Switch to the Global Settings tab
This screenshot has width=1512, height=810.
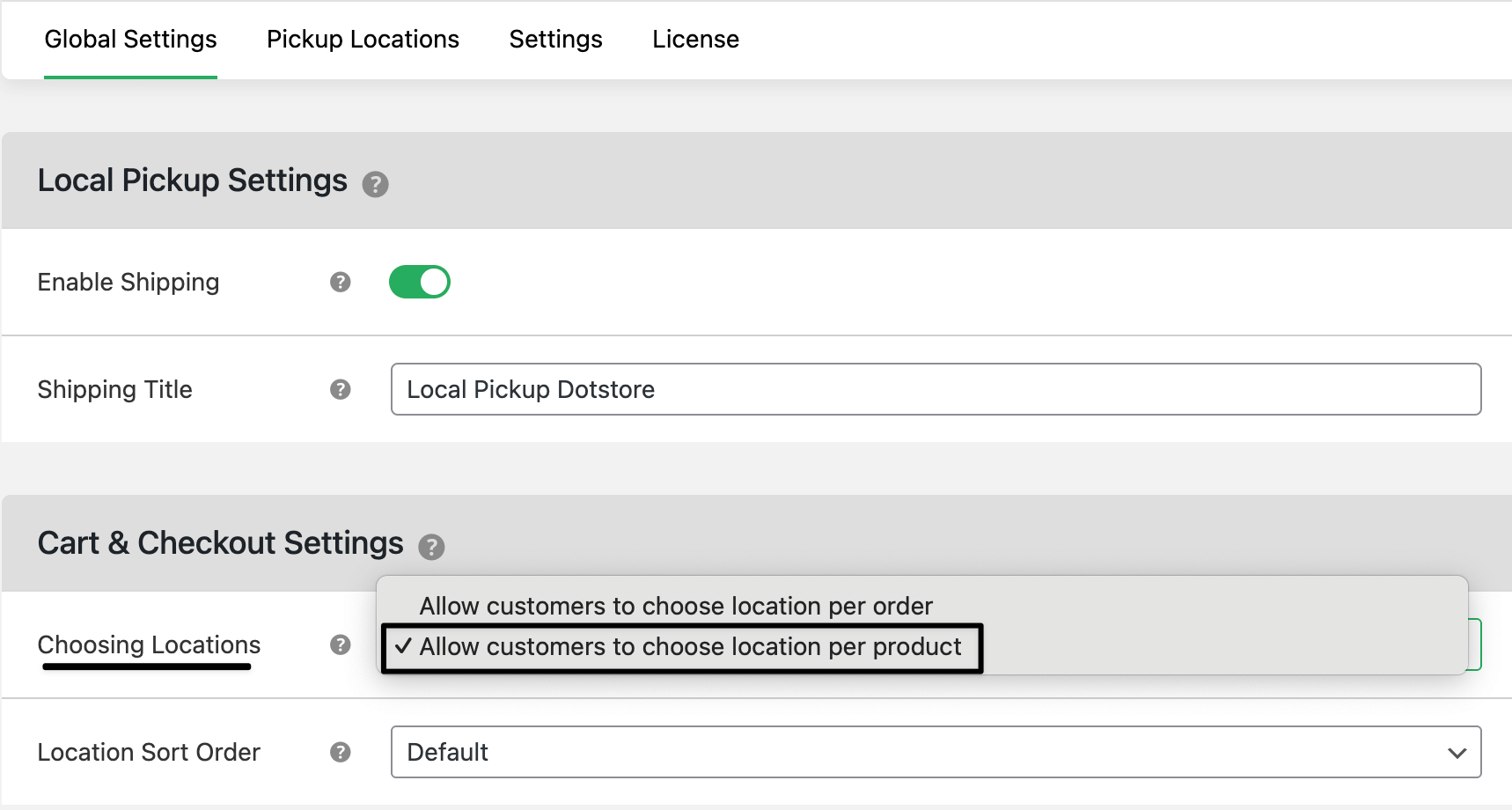point(130,40)
